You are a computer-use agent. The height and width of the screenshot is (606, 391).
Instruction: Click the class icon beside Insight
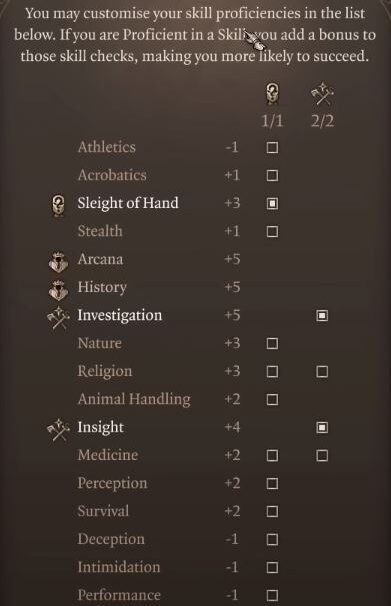click(x=58, y=429)
